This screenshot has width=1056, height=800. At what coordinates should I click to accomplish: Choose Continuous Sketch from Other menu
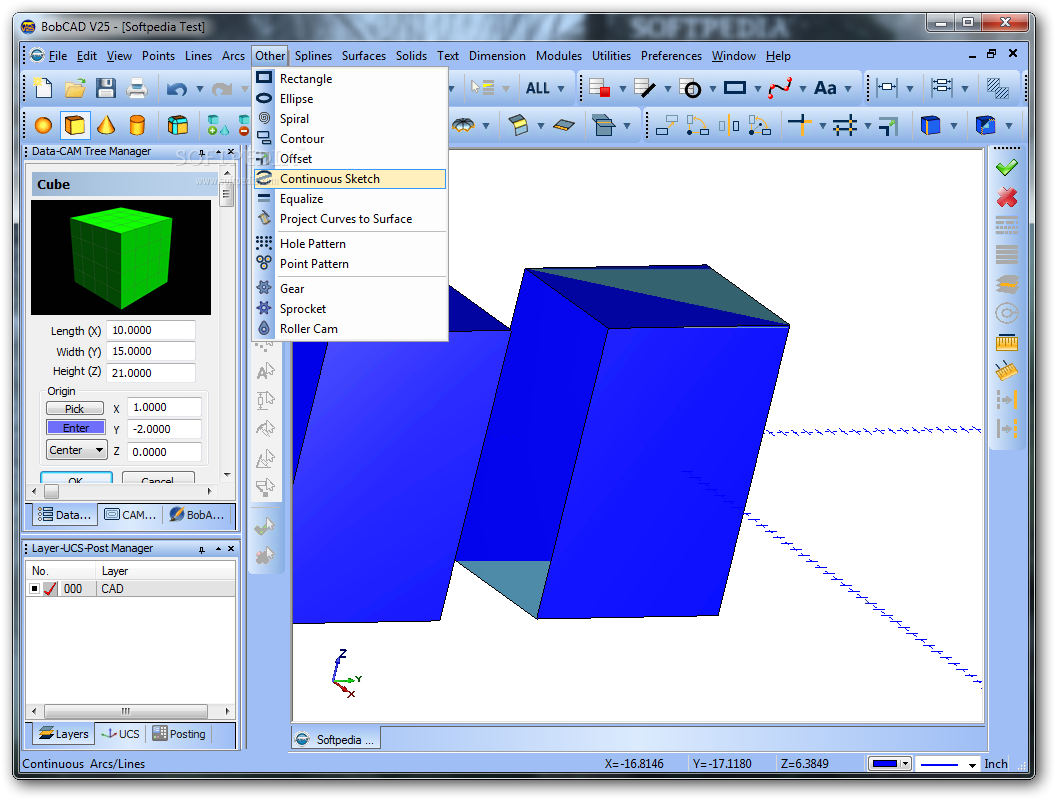click(x=350, y=178)
